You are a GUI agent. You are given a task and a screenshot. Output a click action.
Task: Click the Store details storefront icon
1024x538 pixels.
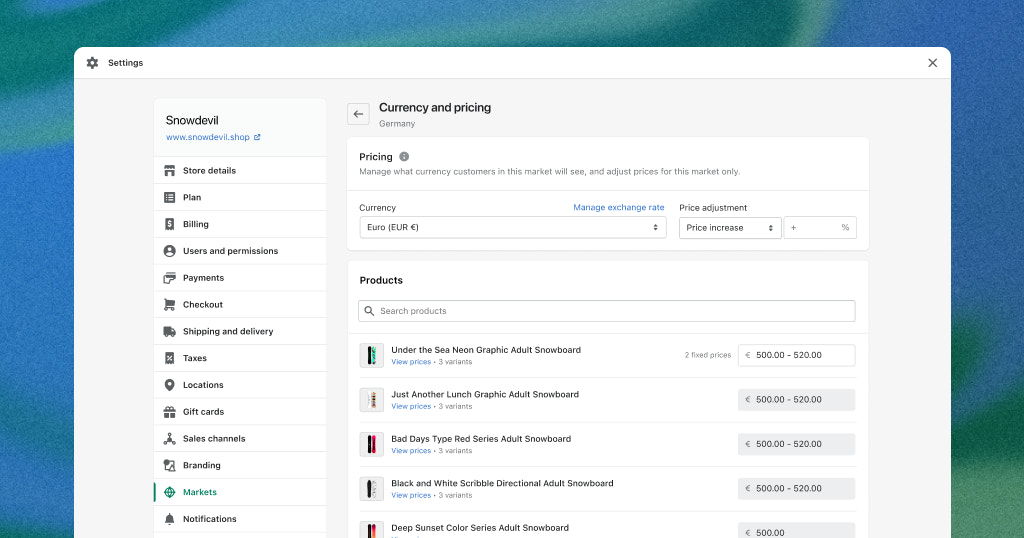(x=170, y=171)
